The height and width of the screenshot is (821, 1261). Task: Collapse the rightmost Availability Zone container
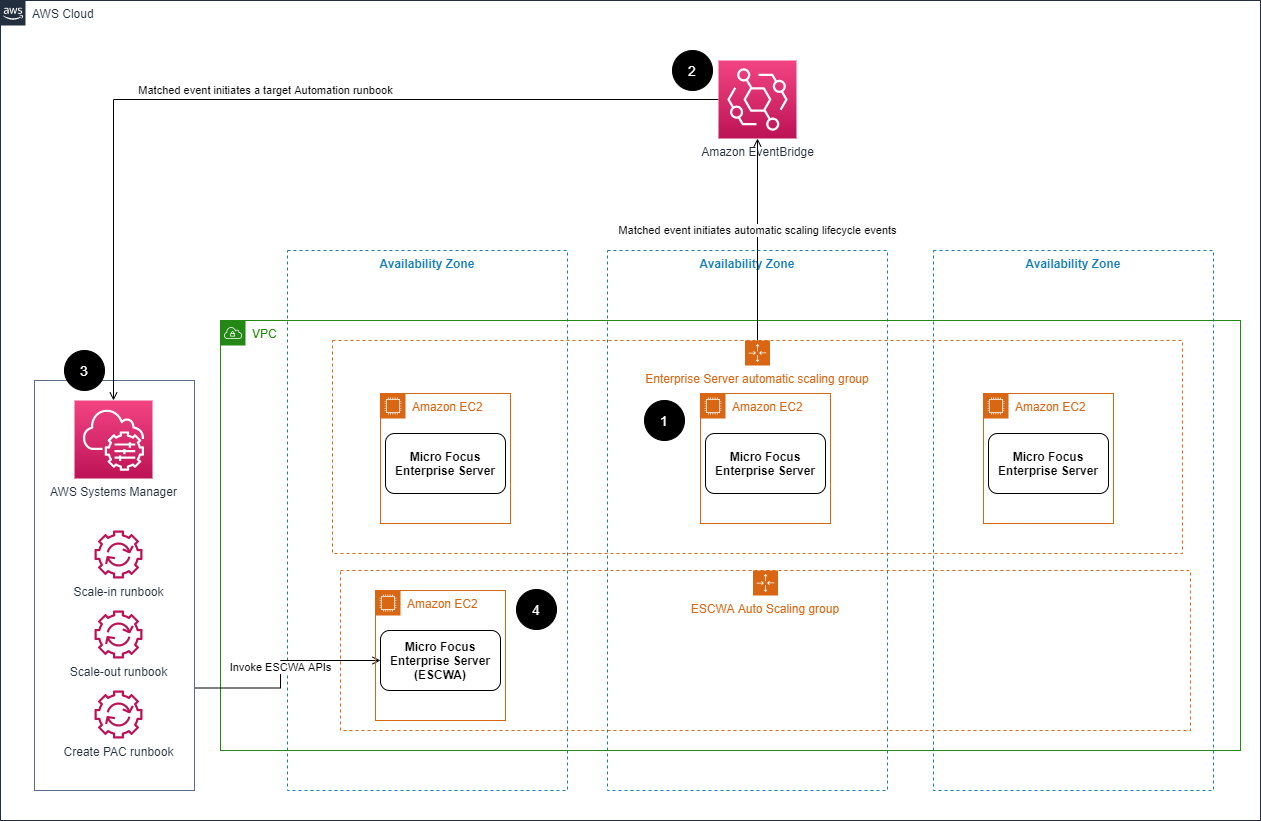click(x=1073, y=263)
